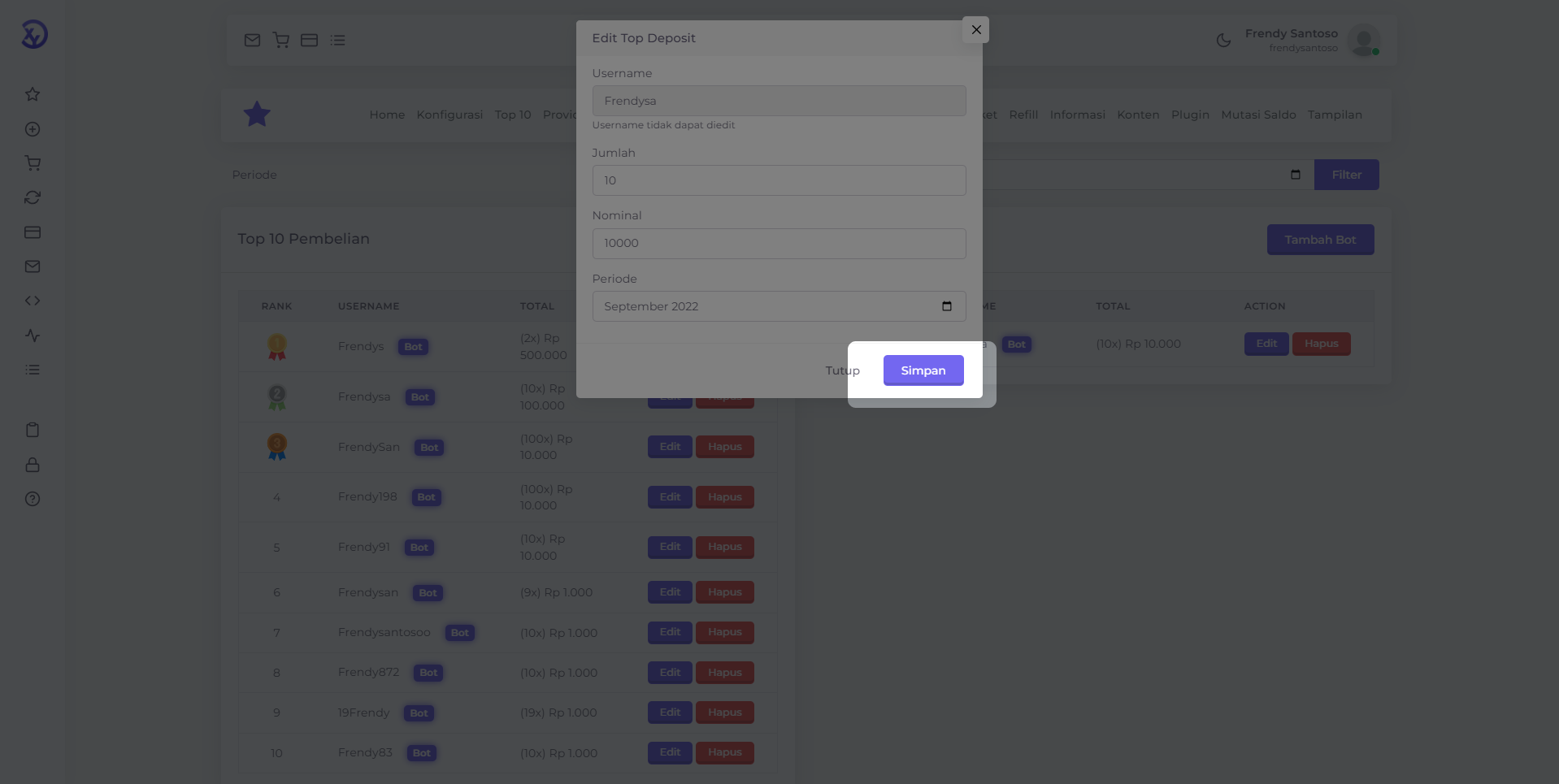Toggle dark mode moon icon
This screenshot has width=1559, height=784.
pyautogui.click(x=1223, y=40)
